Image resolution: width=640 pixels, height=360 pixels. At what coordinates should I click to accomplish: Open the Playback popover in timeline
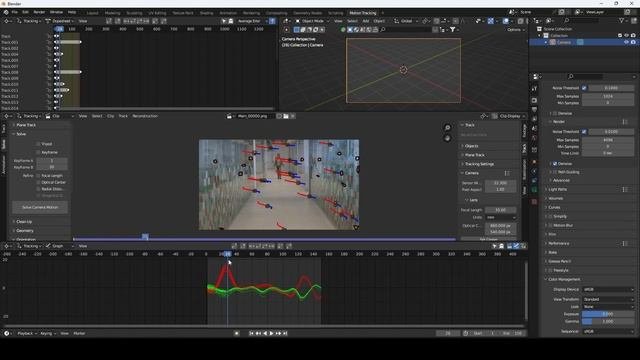tap(25, 333)
